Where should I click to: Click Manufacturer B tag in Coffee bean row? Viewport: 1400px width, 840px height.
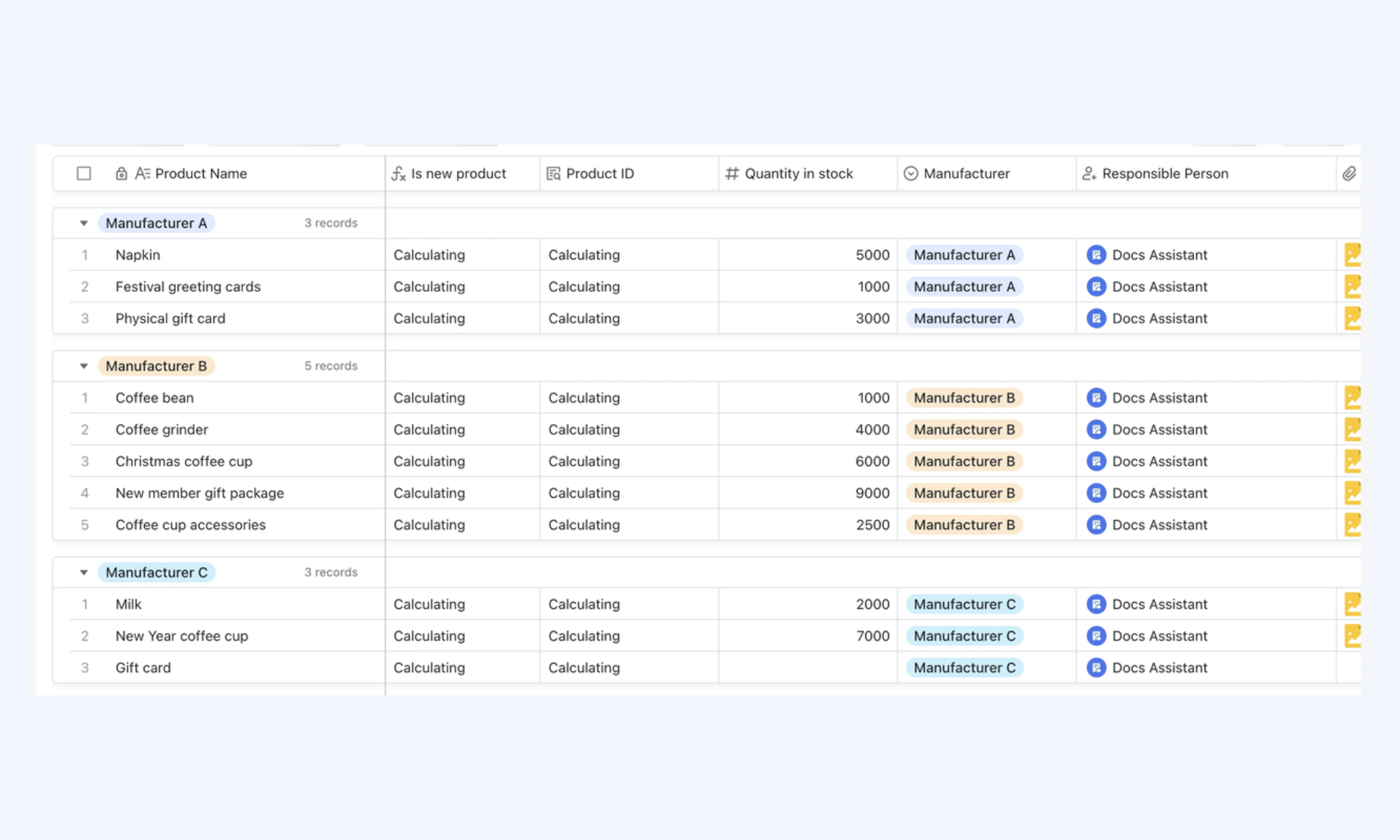click(965, 398)
